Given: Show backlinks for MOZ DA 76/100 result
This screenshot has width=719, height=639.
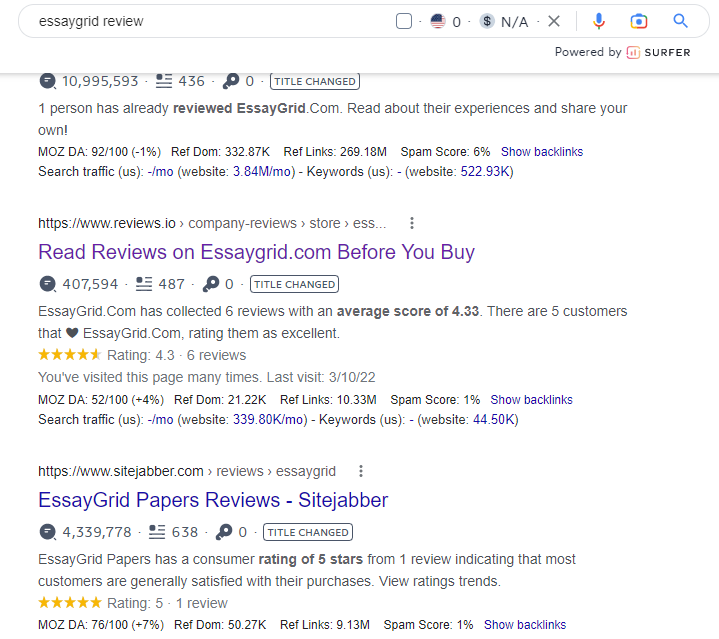Looking at the screenshot, I should coord(525,625).
